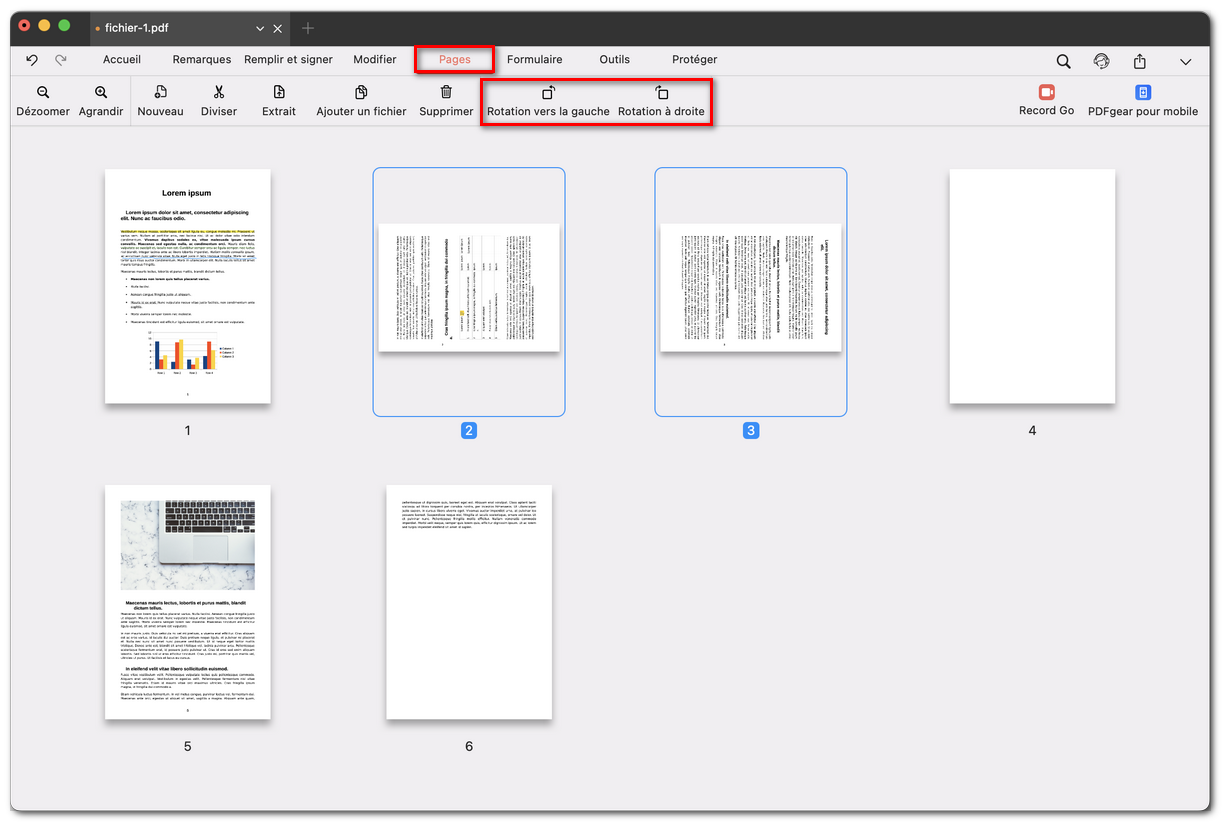
Task: Select the Agrandir zoom-in tool
Action: click(100, 100)
